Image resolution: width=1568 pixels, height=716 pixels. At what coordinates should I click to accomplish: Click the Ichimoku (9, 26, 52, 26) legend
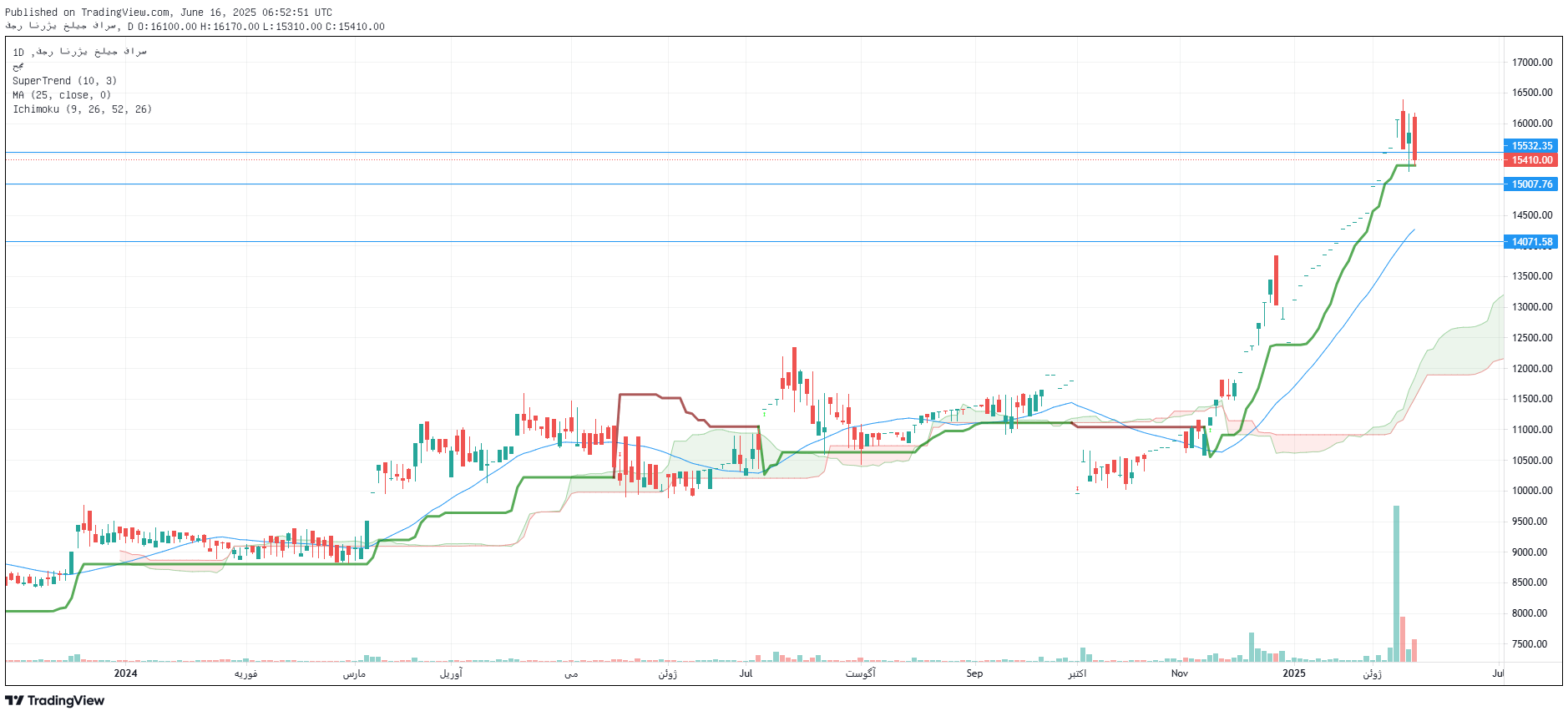click(82, 109)
